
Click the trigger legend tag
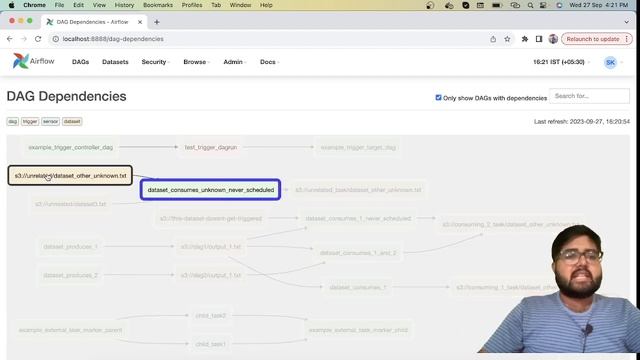tap(30, 122)
